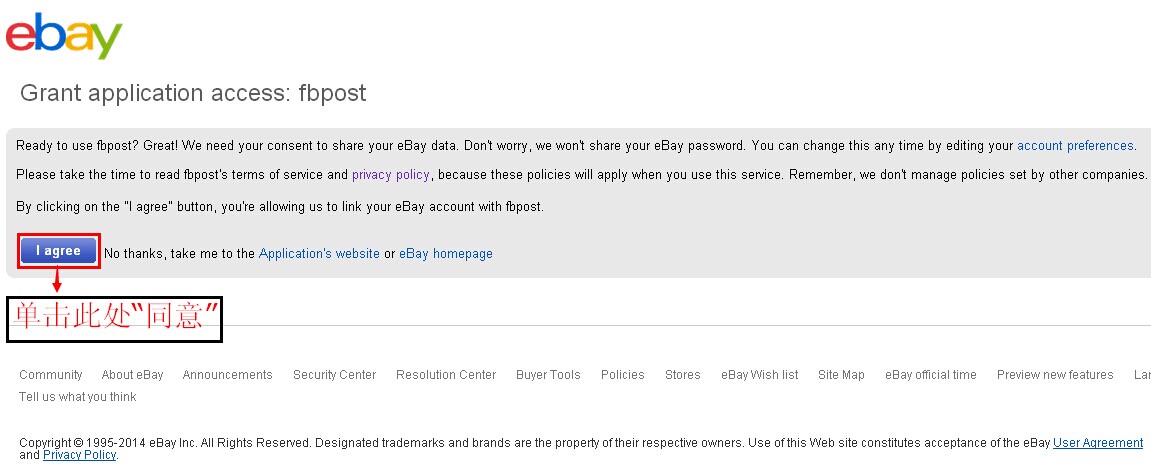Image resolution: width=1151 pixels, height=475 pixels.
Task: Open the Resolution Center link
Action: 446,375
